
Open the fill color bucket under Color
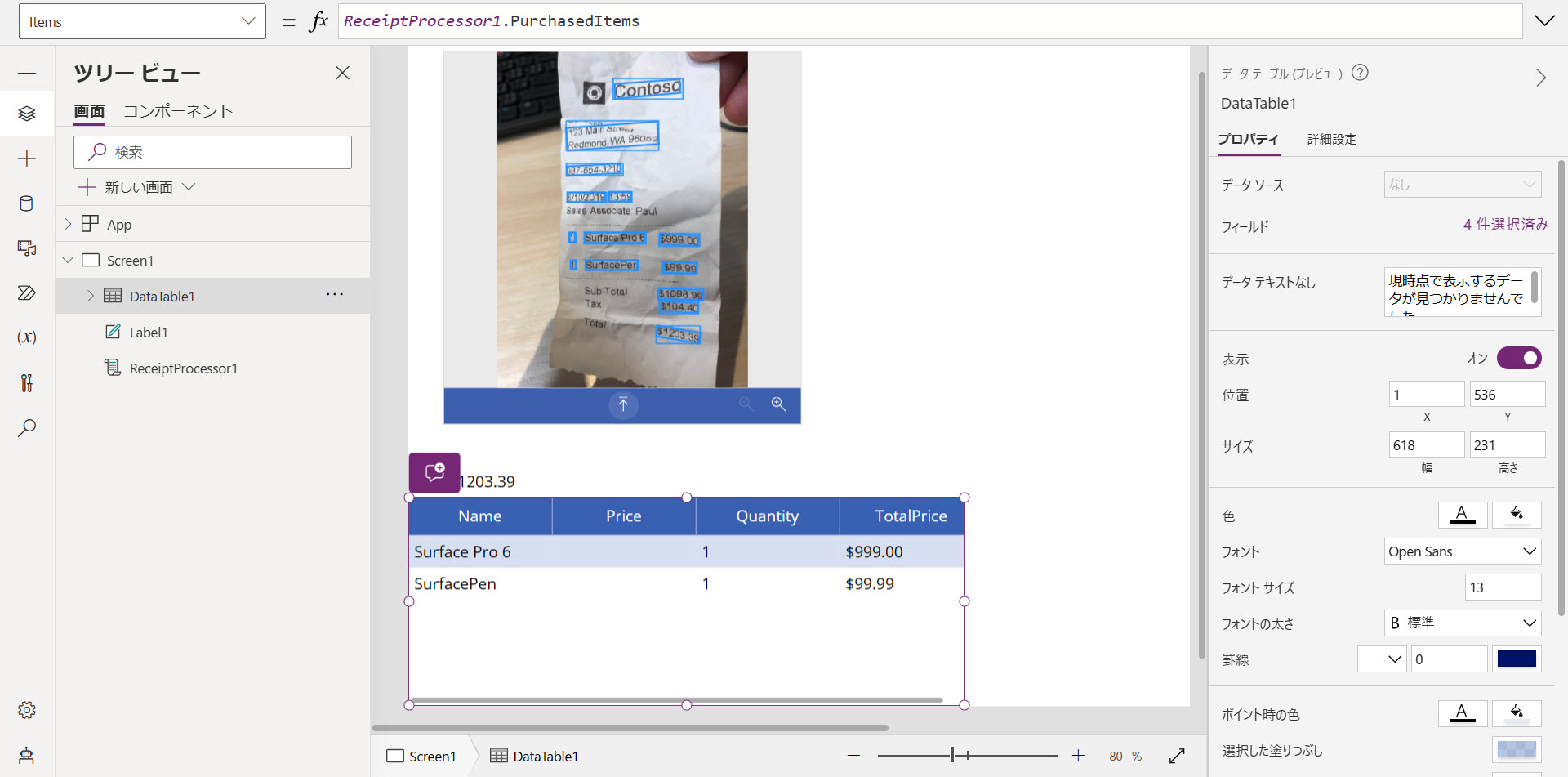[1517, 515]
